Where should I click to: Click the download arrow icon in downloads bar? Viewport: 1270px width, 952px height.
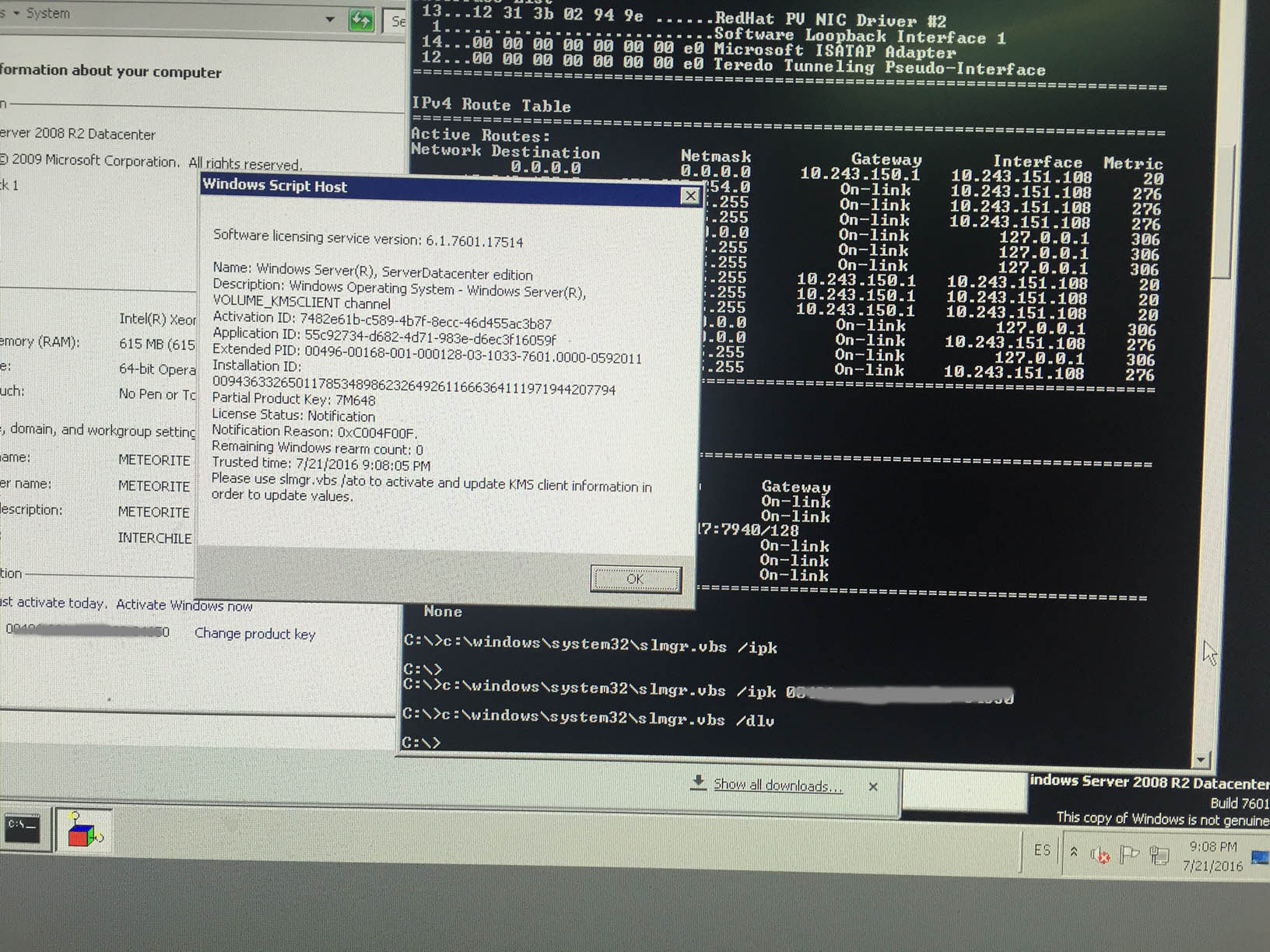[698, 782]
